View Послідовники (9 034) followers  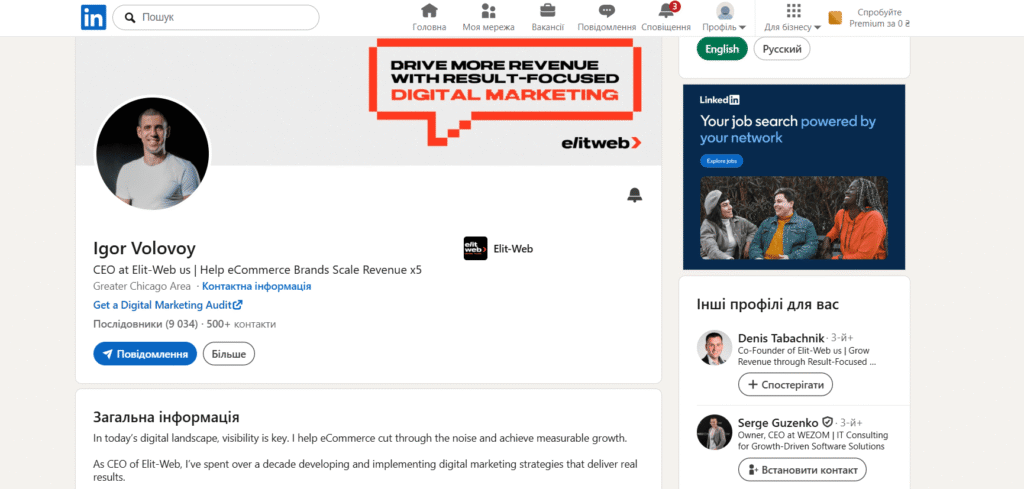[146, 324]
